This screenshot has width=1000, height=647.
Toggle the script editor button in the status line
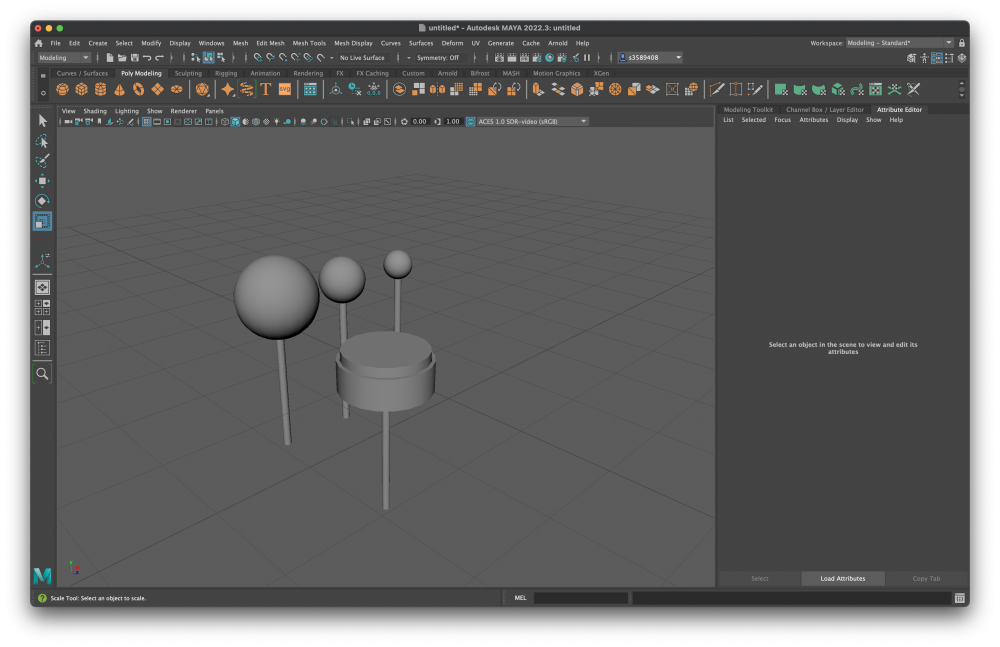[x=959, y=598]
